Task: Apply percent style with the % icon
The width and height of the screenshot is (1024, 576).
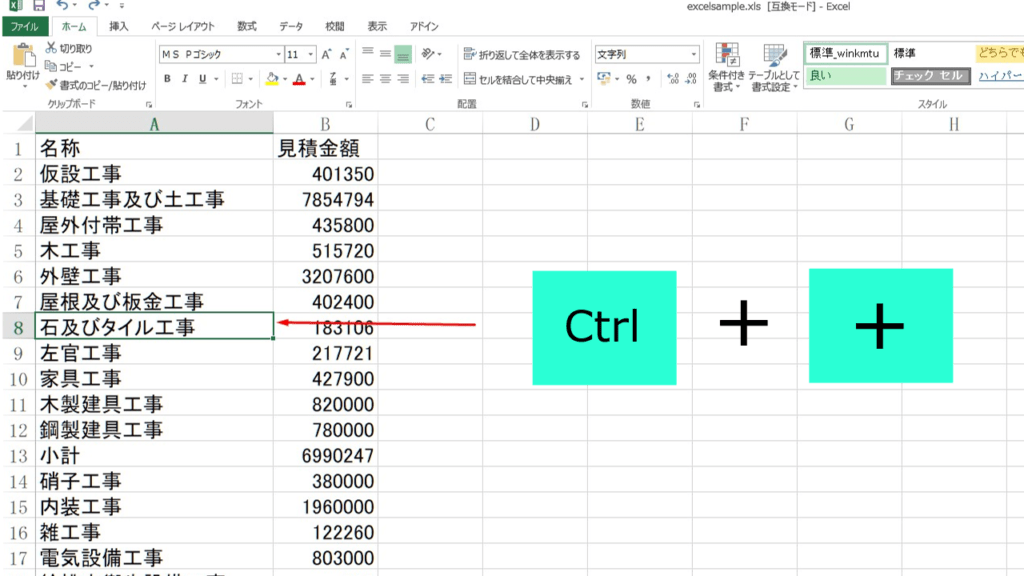Action: coord(631,79)
